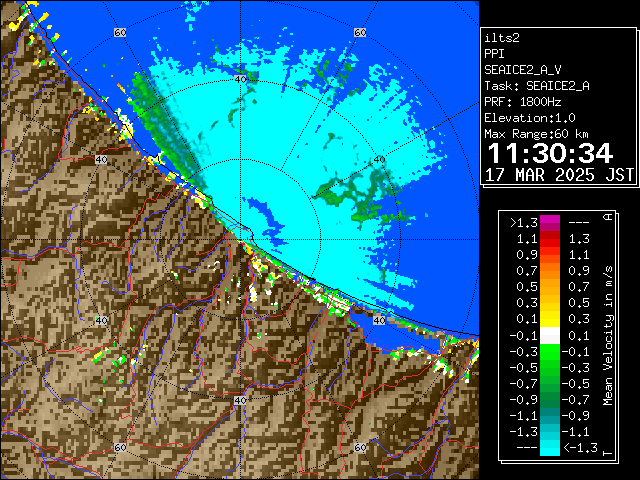Click the "Elevation:1.0" line
This screenshot has width=640, height=480.
coord(530,118)
